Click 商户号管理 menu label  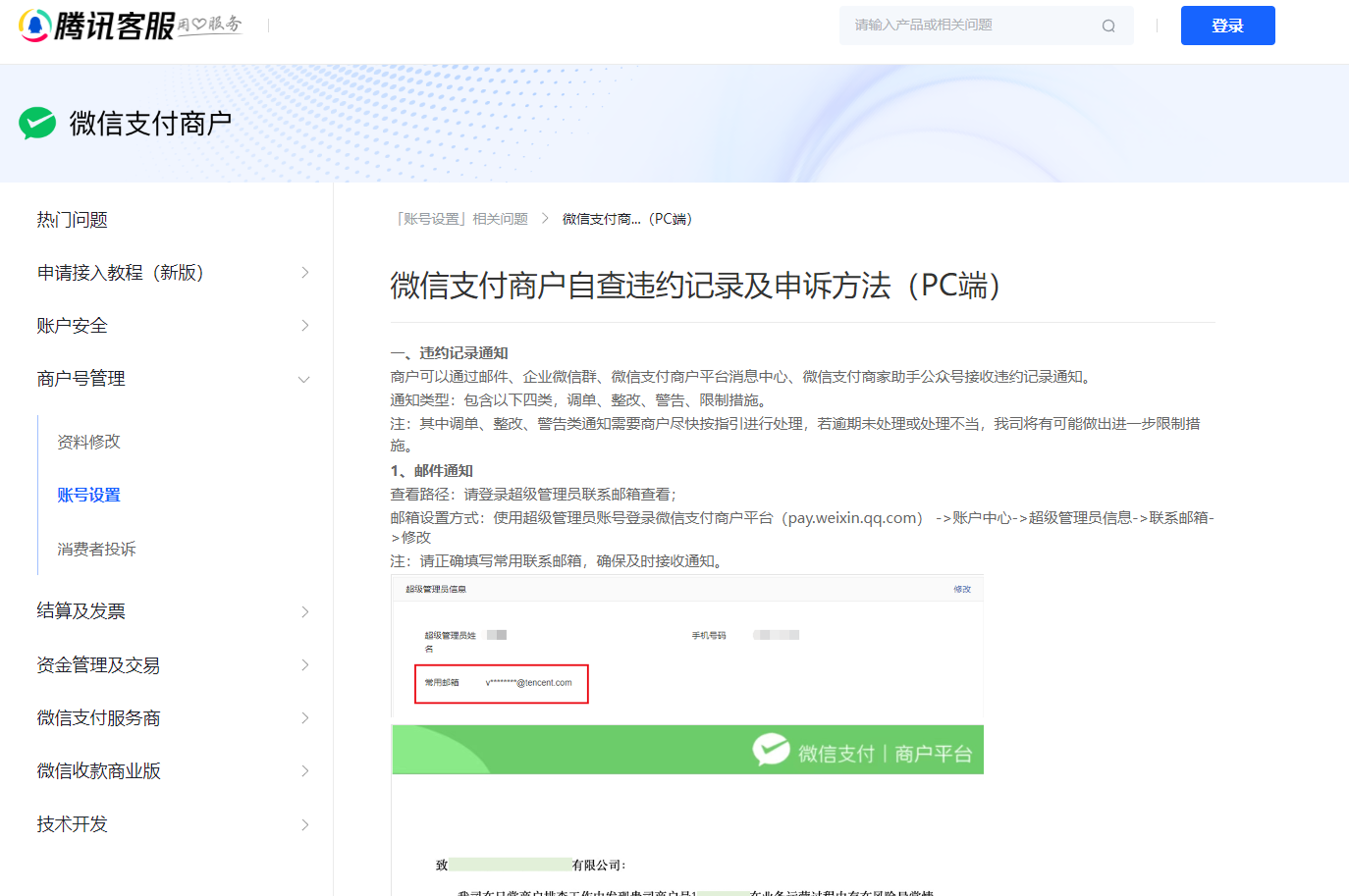(x=81, y=379)
